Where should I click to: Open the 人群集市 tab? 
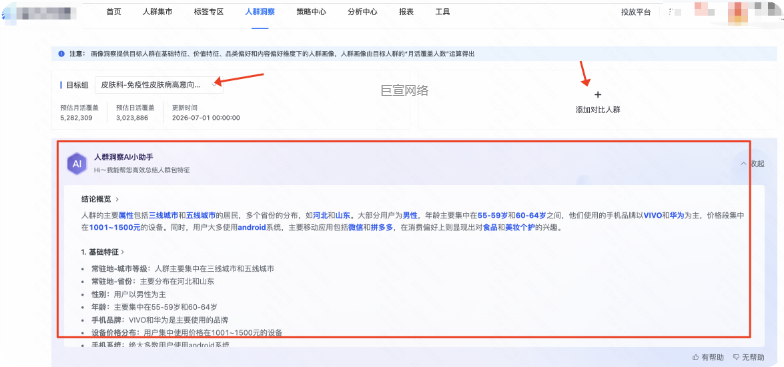(x=158, y=12)
